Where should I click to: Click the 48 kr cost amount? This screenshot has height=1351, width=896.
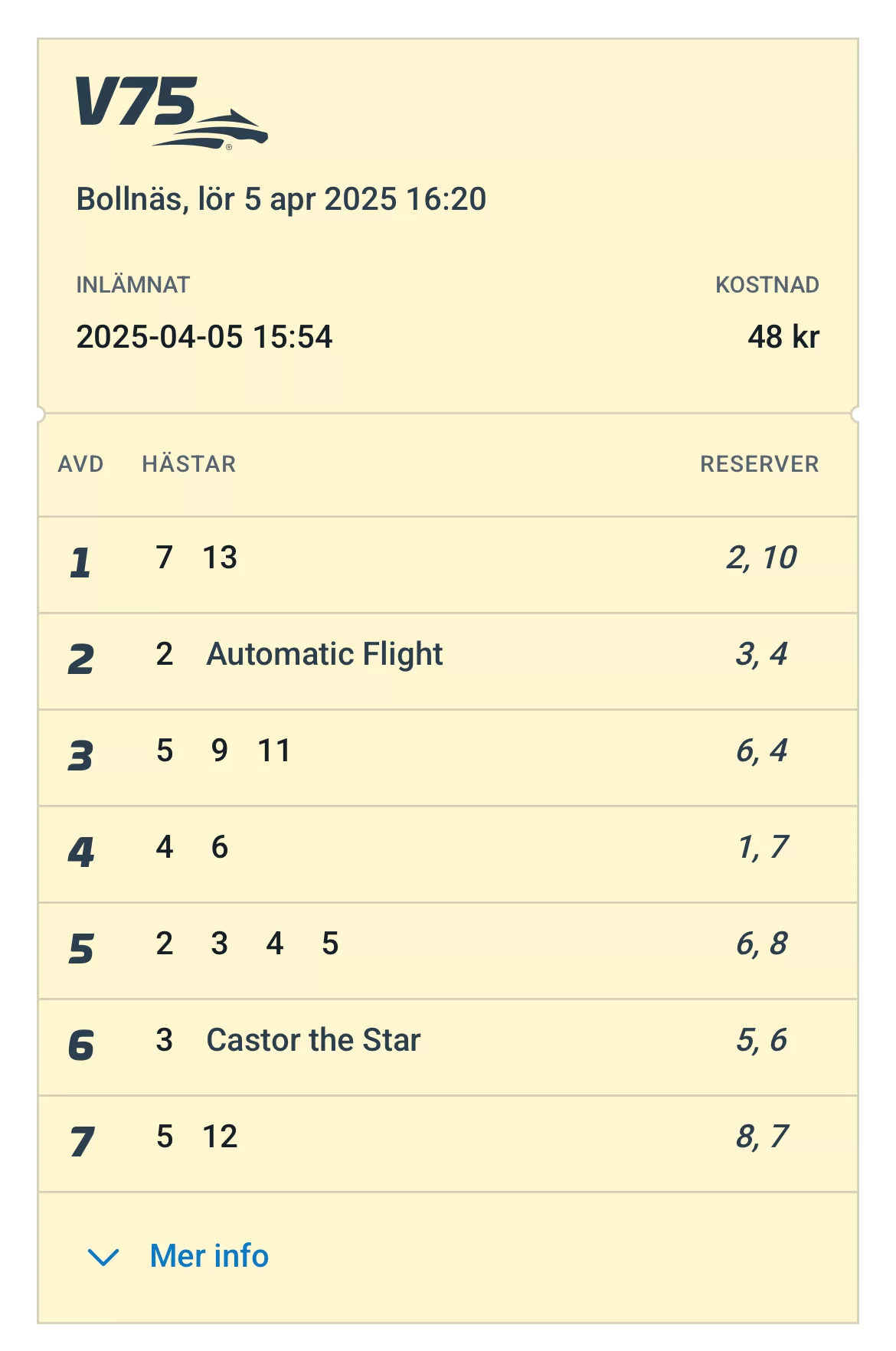(783, 337)
